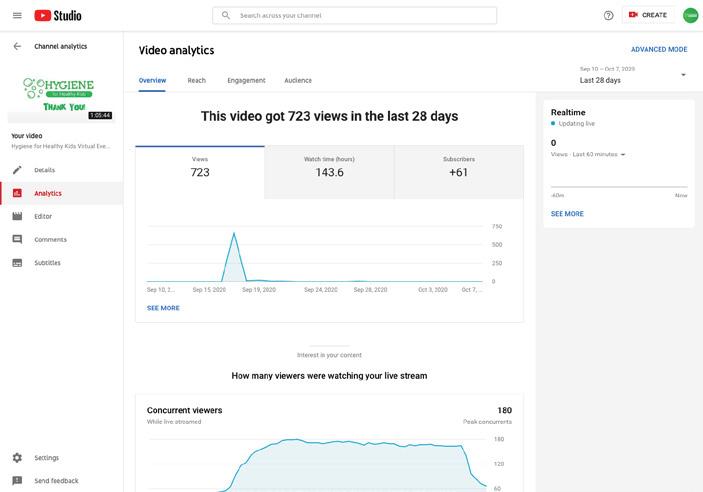Click the Analytics chart icon
This screenshot has height=492, width=703.
coord(17,193)
